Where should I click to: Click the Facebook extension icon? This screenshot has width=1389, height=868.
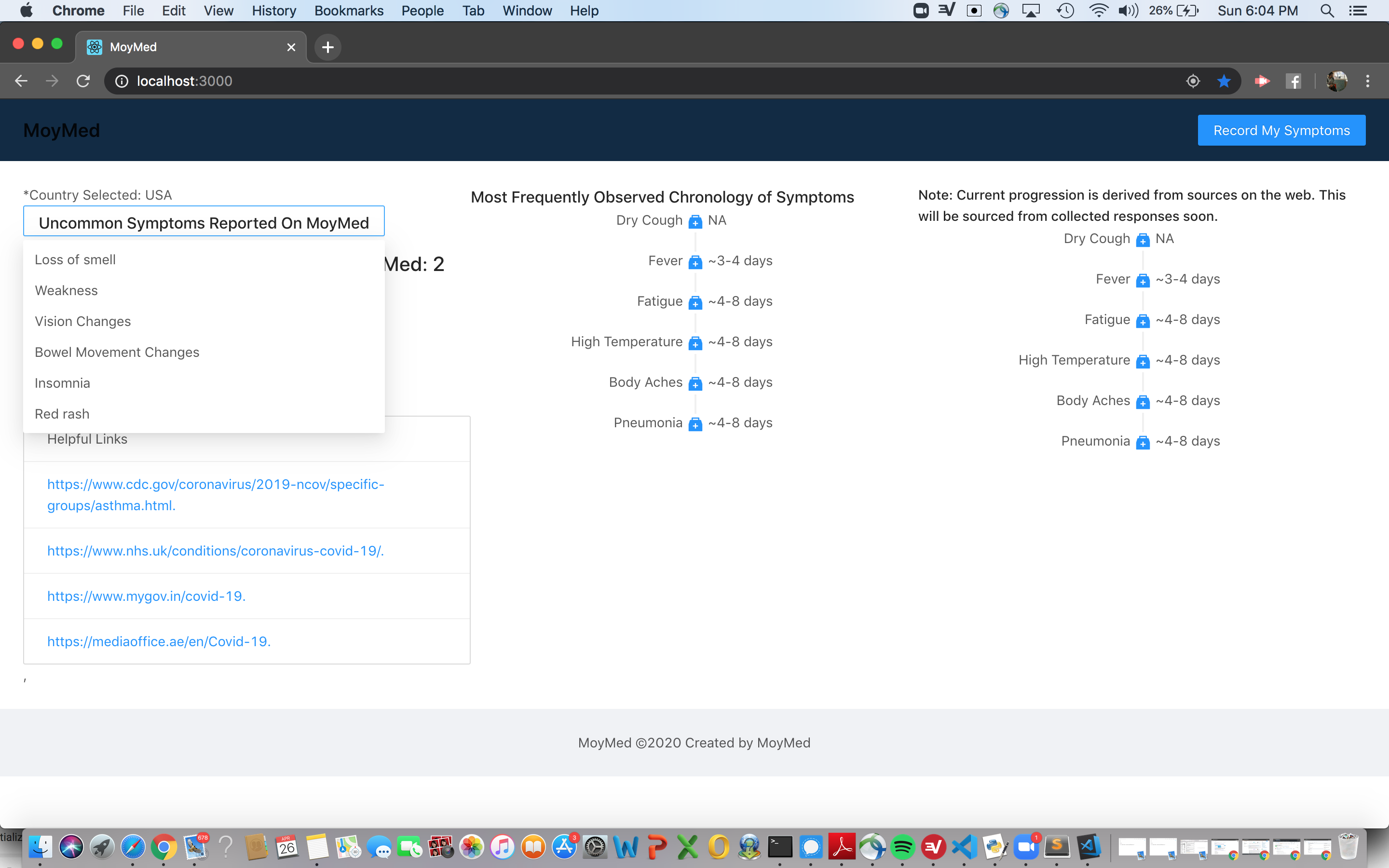pos(1294,81)
